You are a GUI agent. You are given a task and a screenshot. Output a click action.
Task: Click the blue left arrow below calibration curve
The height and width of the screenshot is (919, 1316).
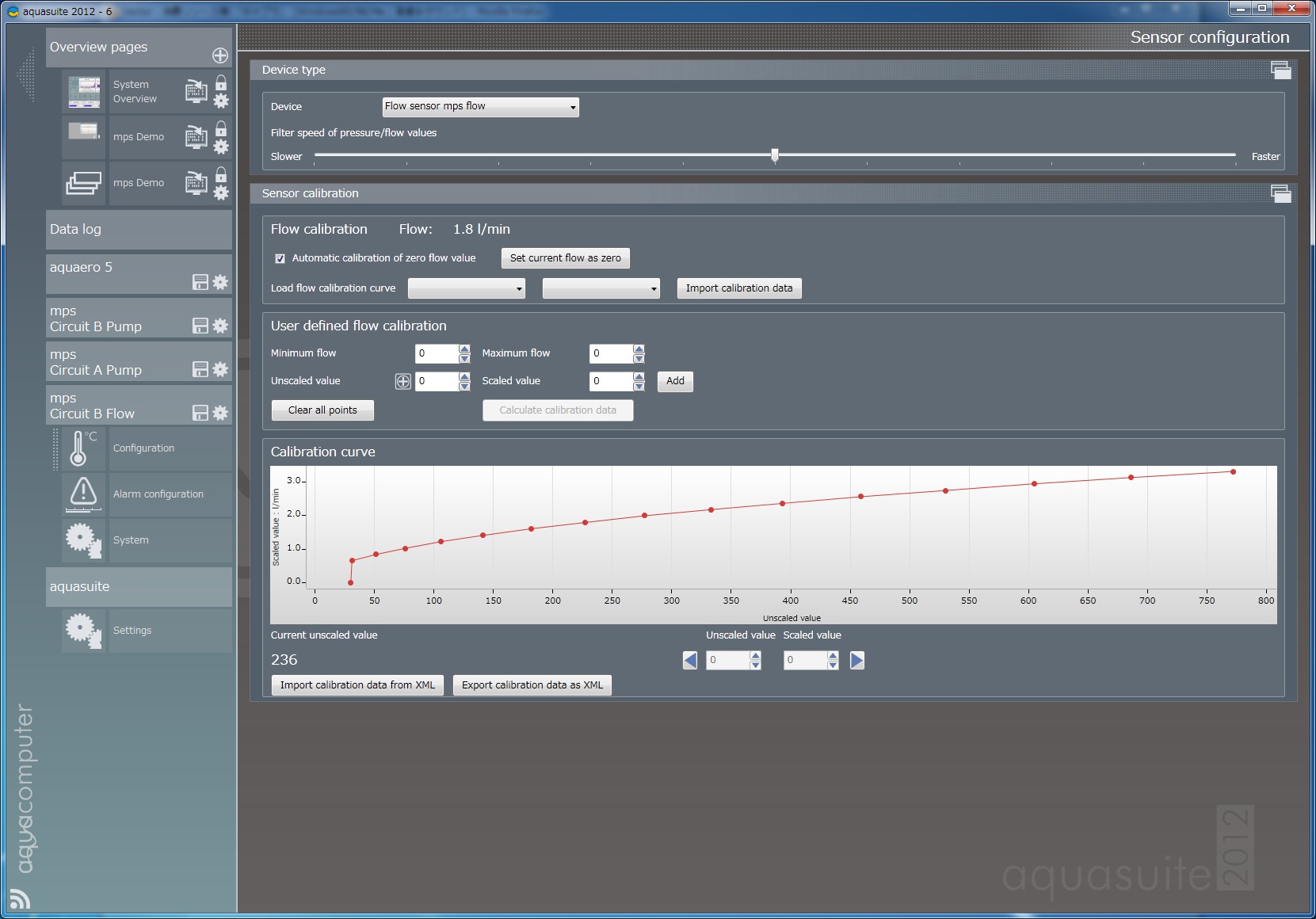(690, 660)
